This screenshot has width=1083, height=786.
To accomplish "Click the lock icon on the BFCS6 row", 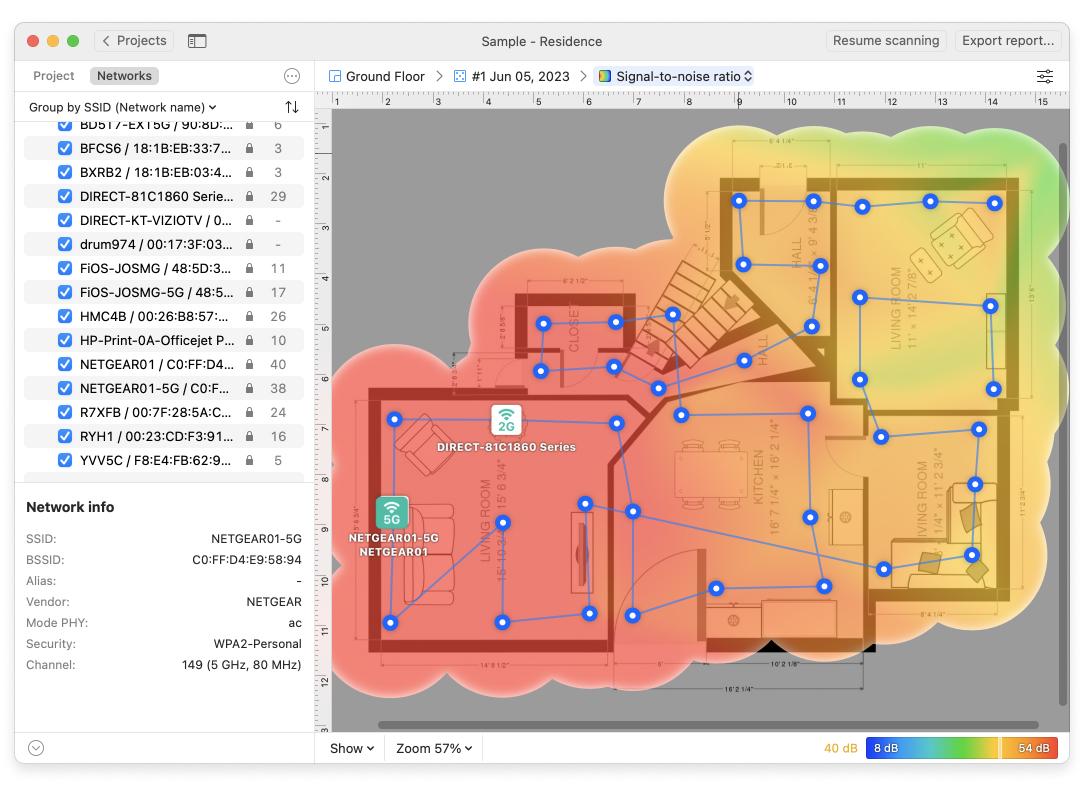I will (x=249, y=148).
